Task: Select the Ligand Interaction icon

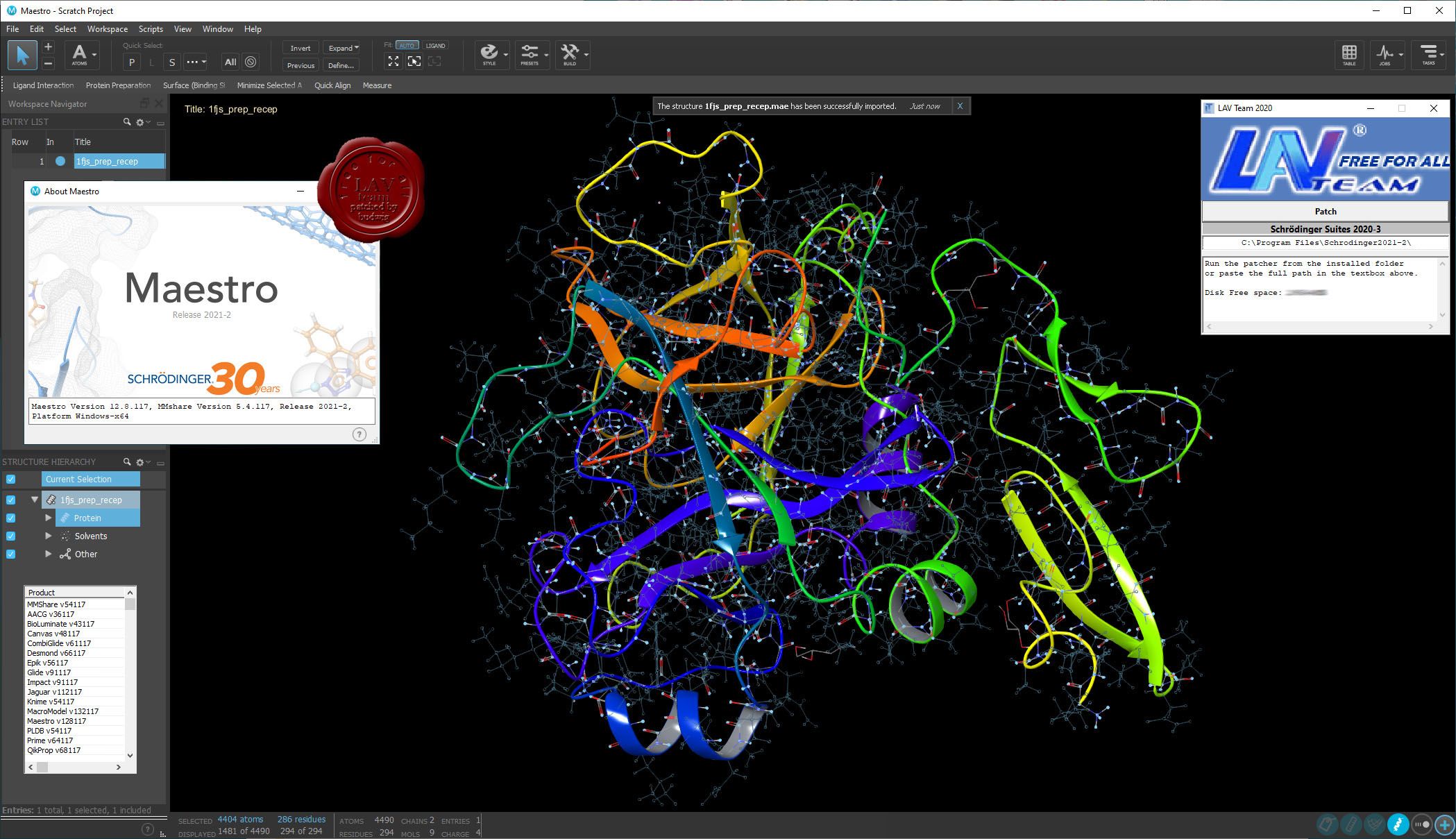Action: click(x=41, y=85)
